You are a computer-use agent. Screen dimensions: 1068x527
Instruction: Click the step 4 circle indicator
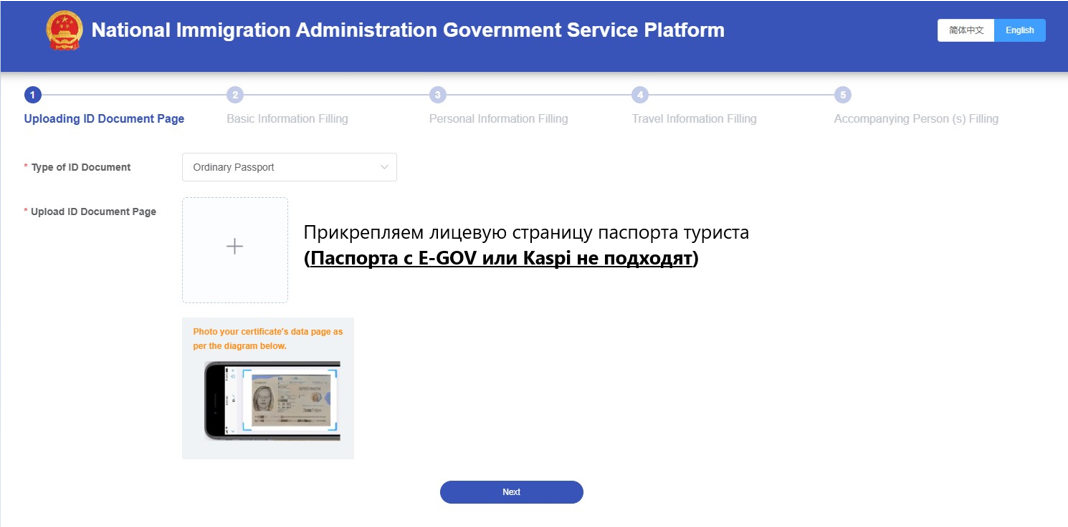pos(640,95)
